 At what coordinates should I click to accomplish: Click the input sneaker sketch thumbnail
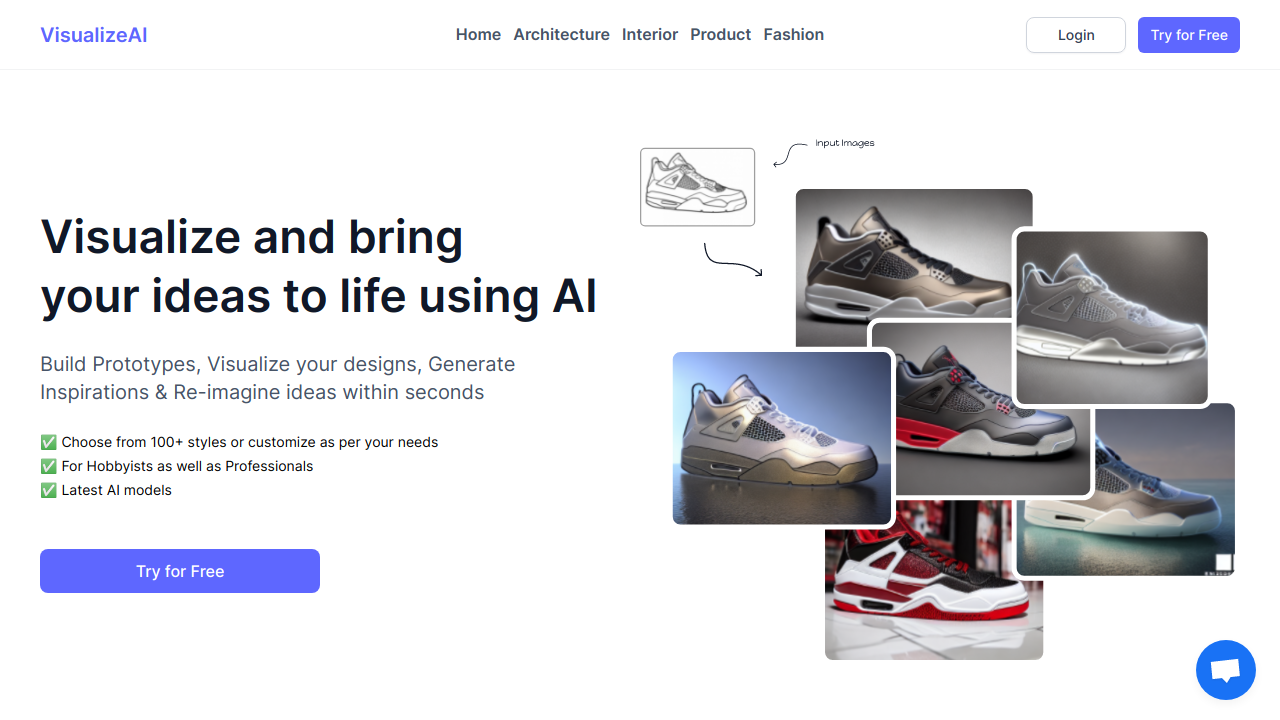coord(697,187)
